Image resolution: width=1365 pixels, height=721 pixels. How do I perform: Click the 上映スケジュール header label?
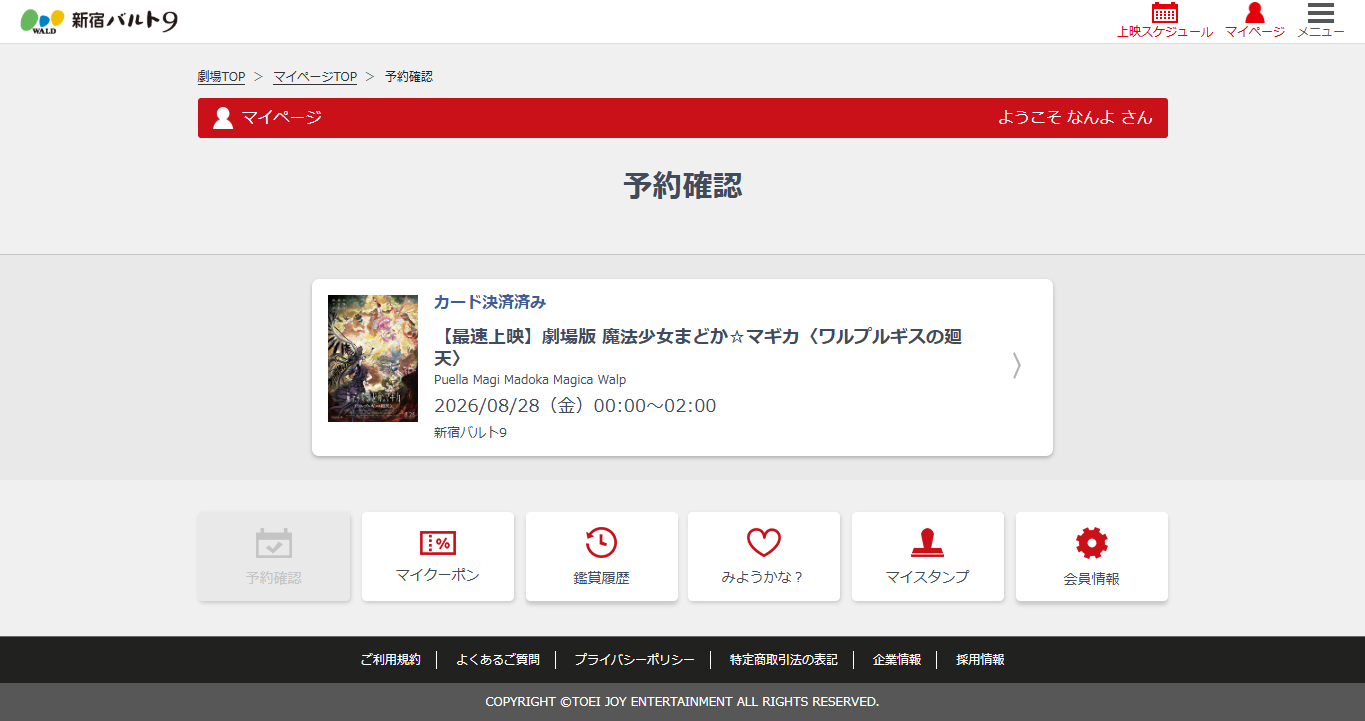(1165, 32)
